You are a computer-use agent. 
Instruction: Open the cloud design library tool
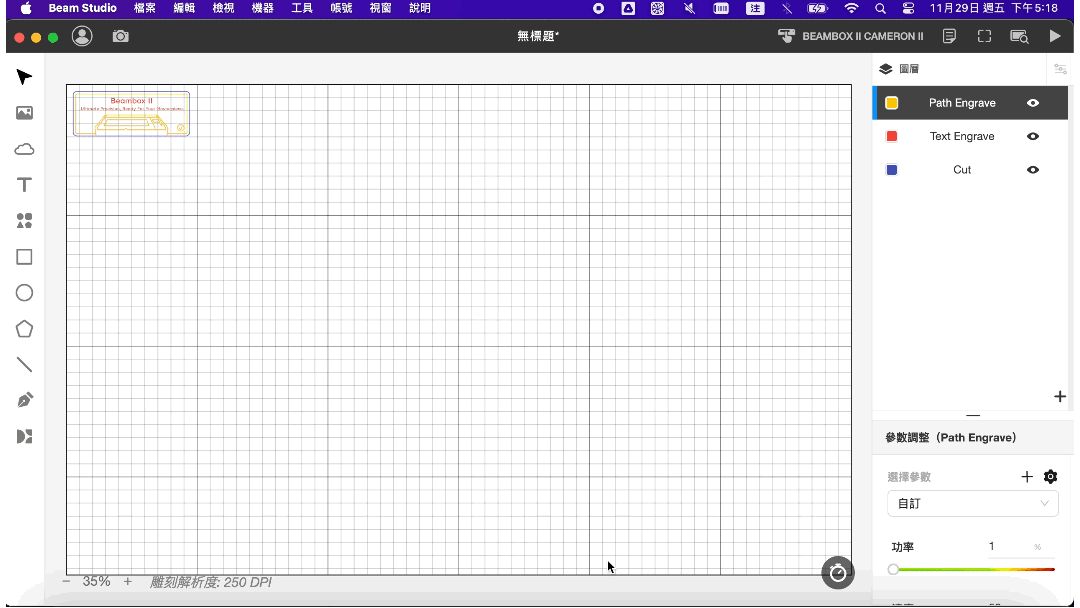24,149
